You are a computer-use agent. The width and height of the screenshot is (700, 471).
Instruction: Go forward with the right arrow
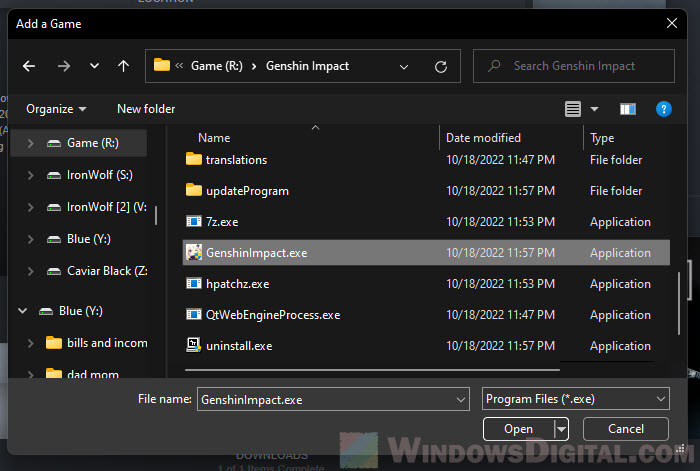pos(64,66)
